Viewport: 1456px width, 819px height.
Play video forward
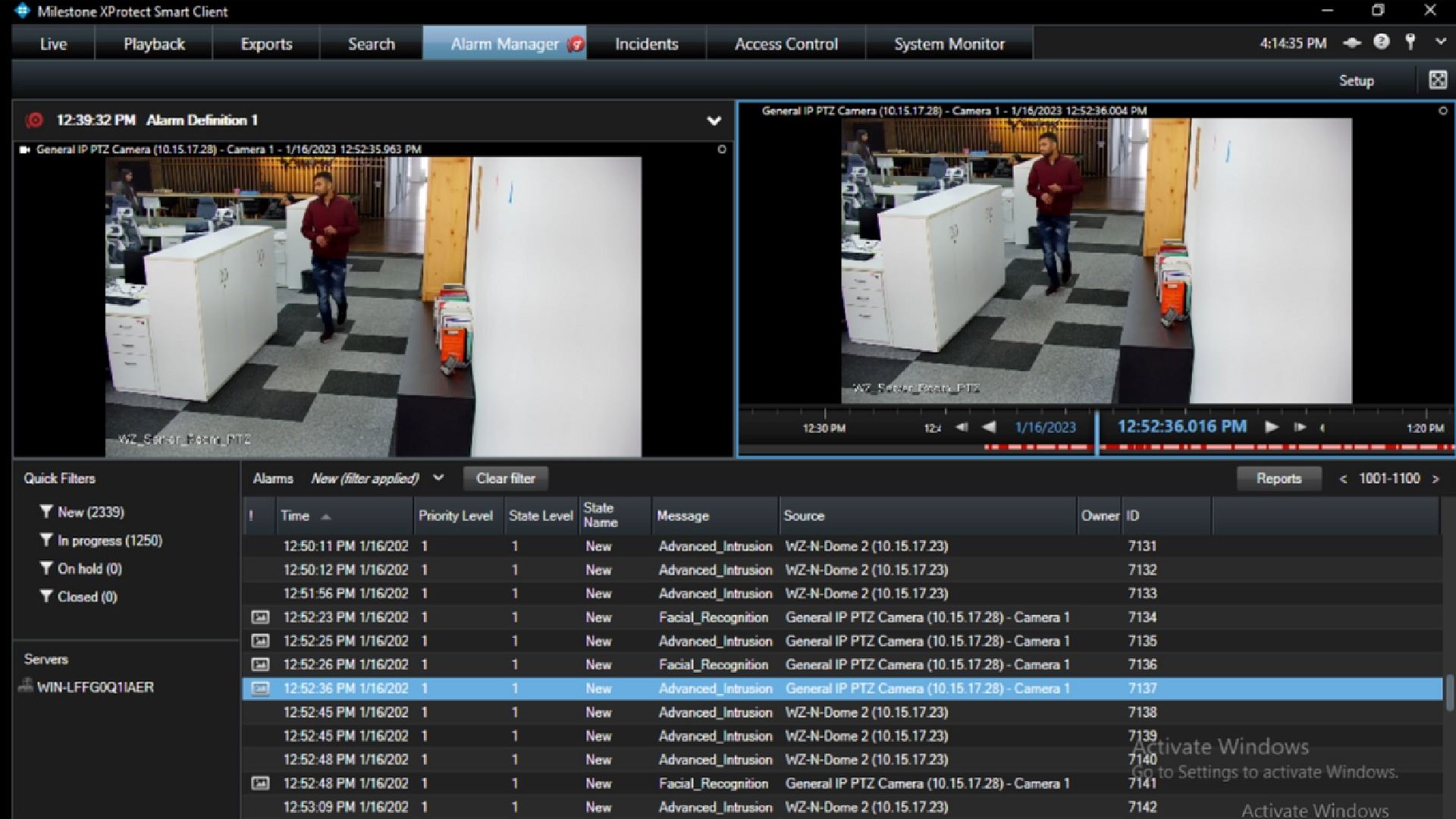pyautogui.click(x=1272, y=427)
